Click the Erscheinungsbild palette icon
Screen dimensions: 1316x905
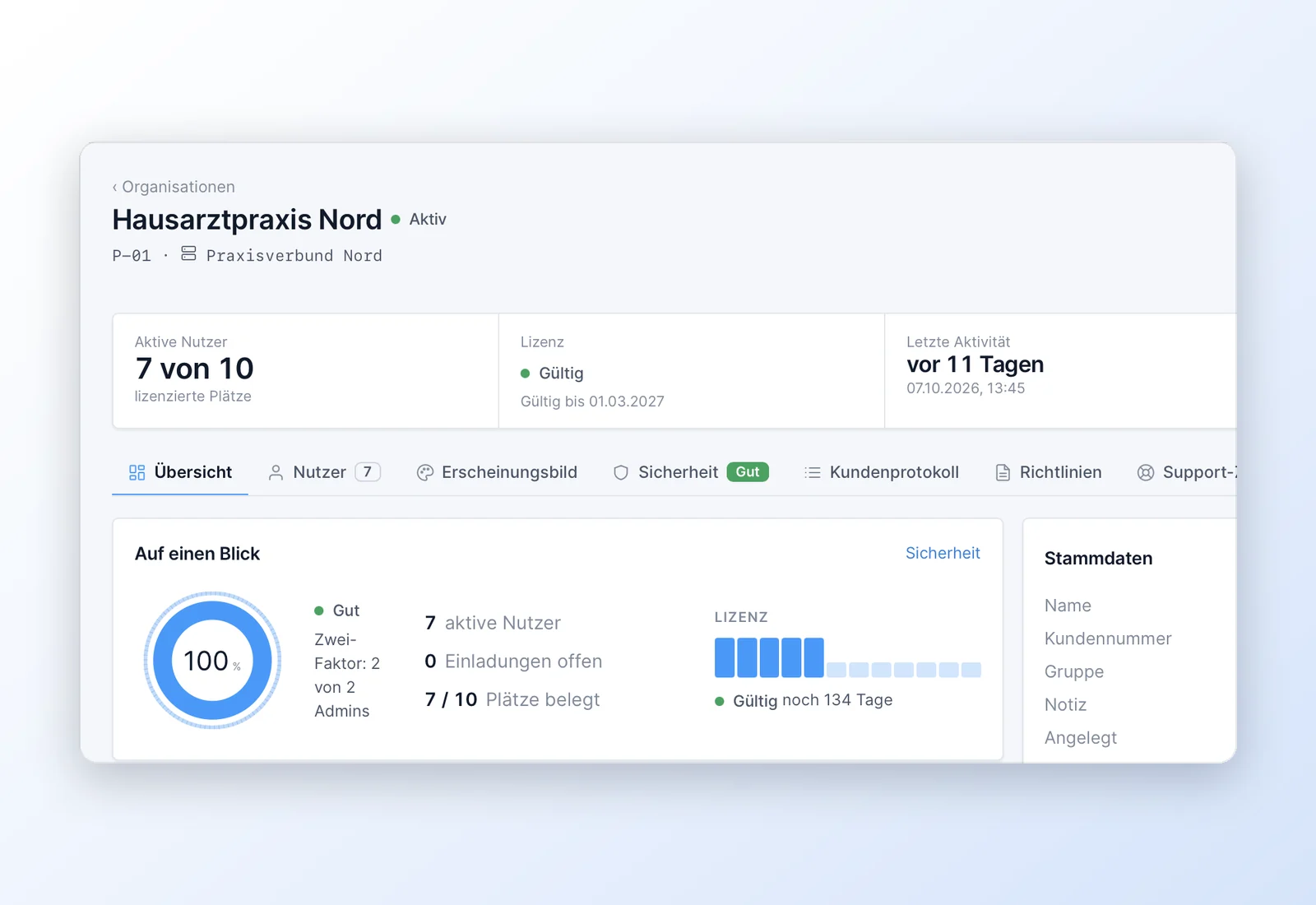tap(424, 472)
